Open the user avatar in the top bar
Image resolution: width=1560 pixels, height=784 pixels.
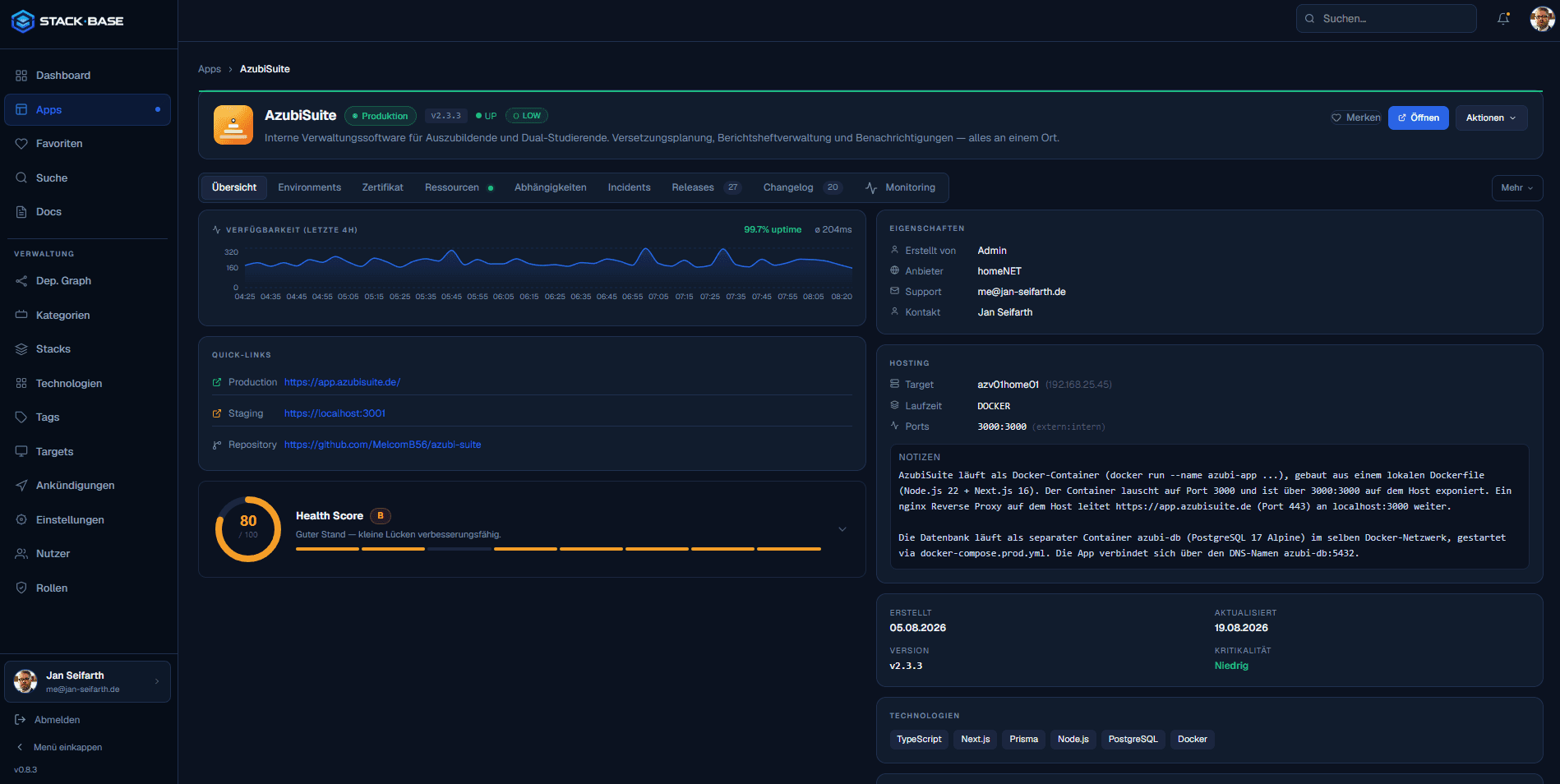[1541, 19]
